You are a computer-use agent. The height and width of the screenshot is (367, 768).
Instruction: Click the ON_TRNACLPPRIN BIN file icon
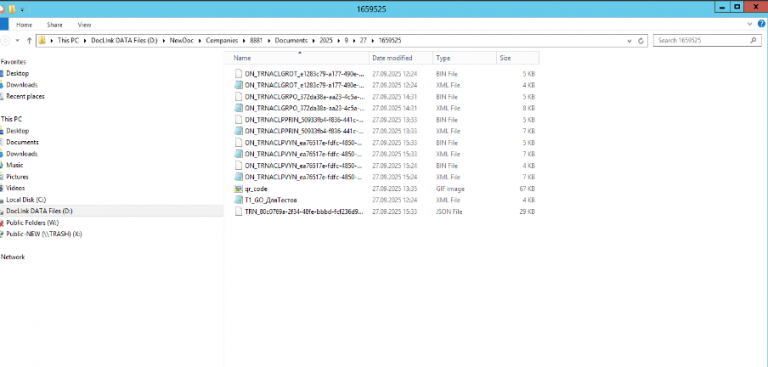click(238, 120)
